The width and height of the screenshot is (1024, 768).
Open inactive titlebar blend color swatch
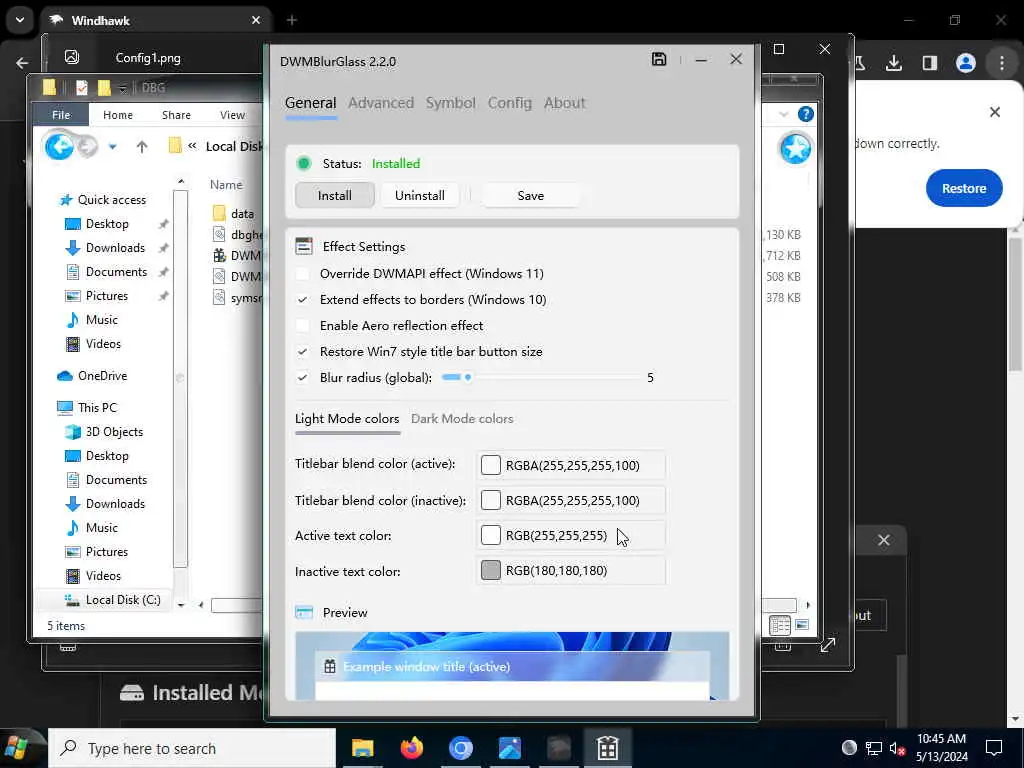(490, 500)
